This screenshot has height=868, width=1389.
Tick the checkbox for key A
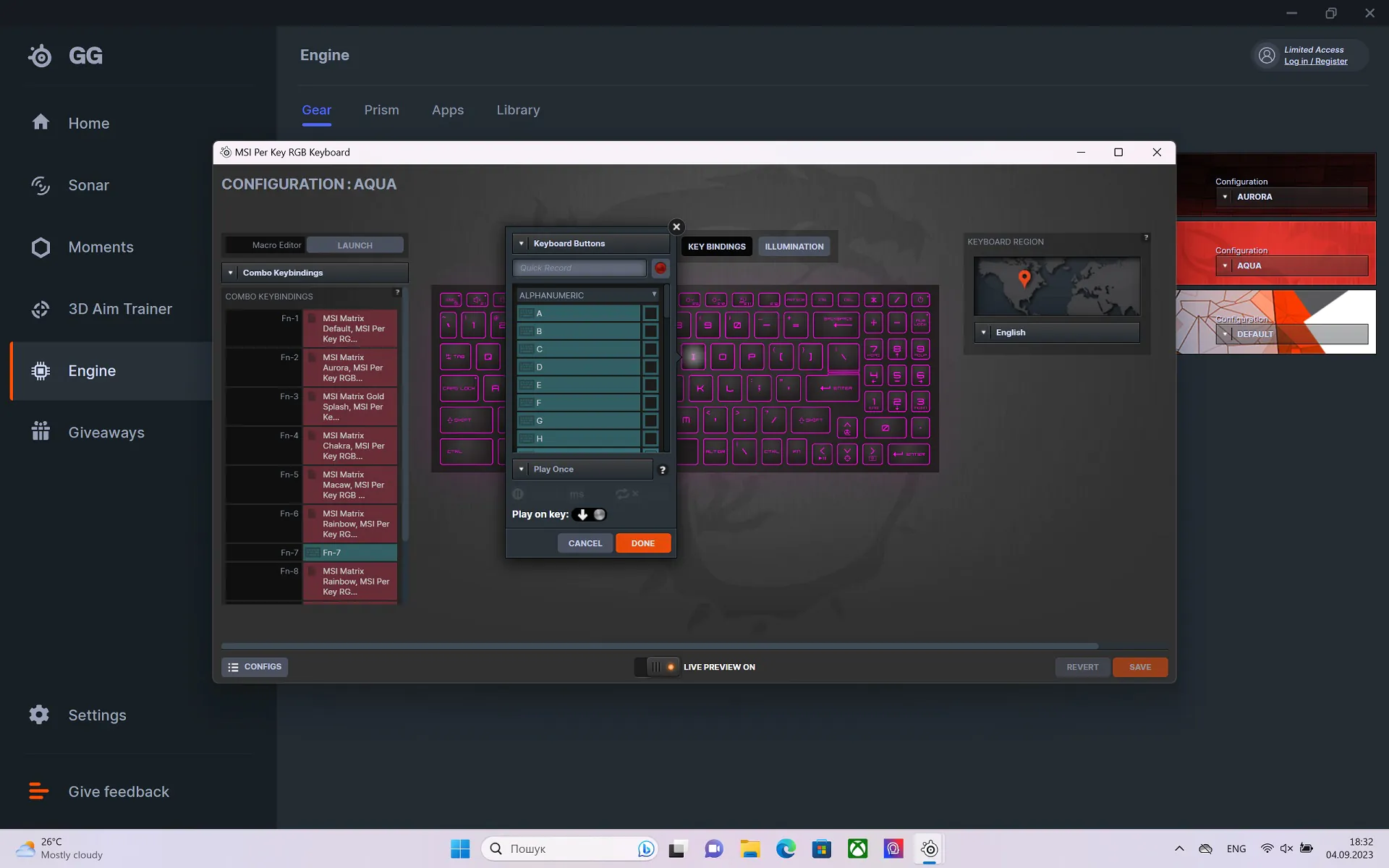(x=650, y=313)
